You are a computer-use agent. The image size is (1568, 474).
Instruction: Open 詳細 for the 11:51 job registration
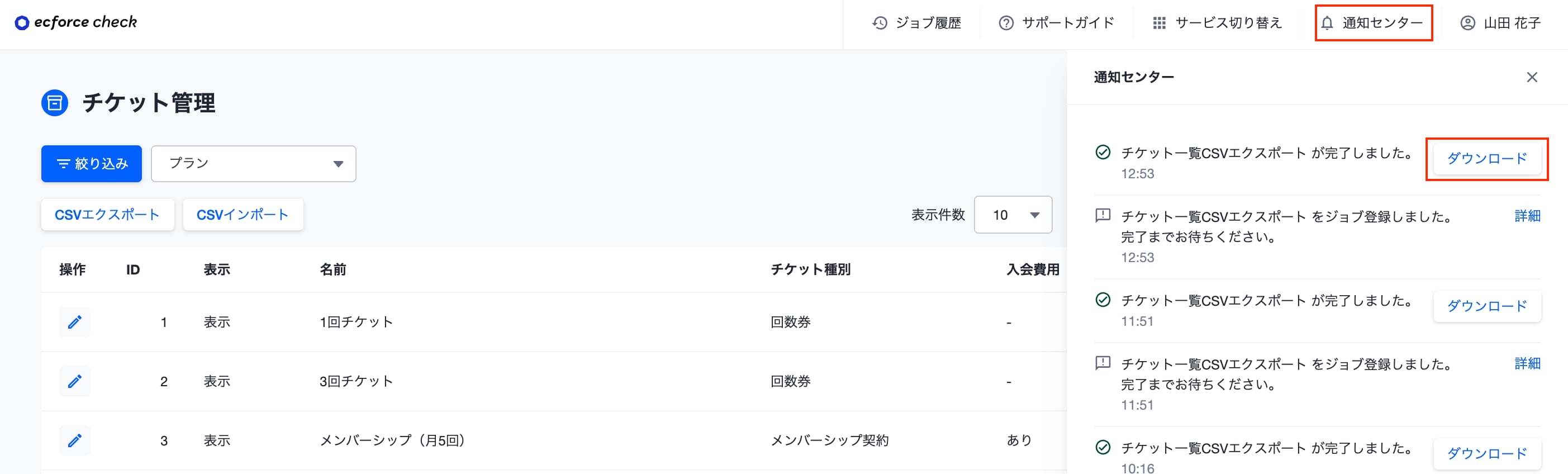click(x=1527, y=363)
